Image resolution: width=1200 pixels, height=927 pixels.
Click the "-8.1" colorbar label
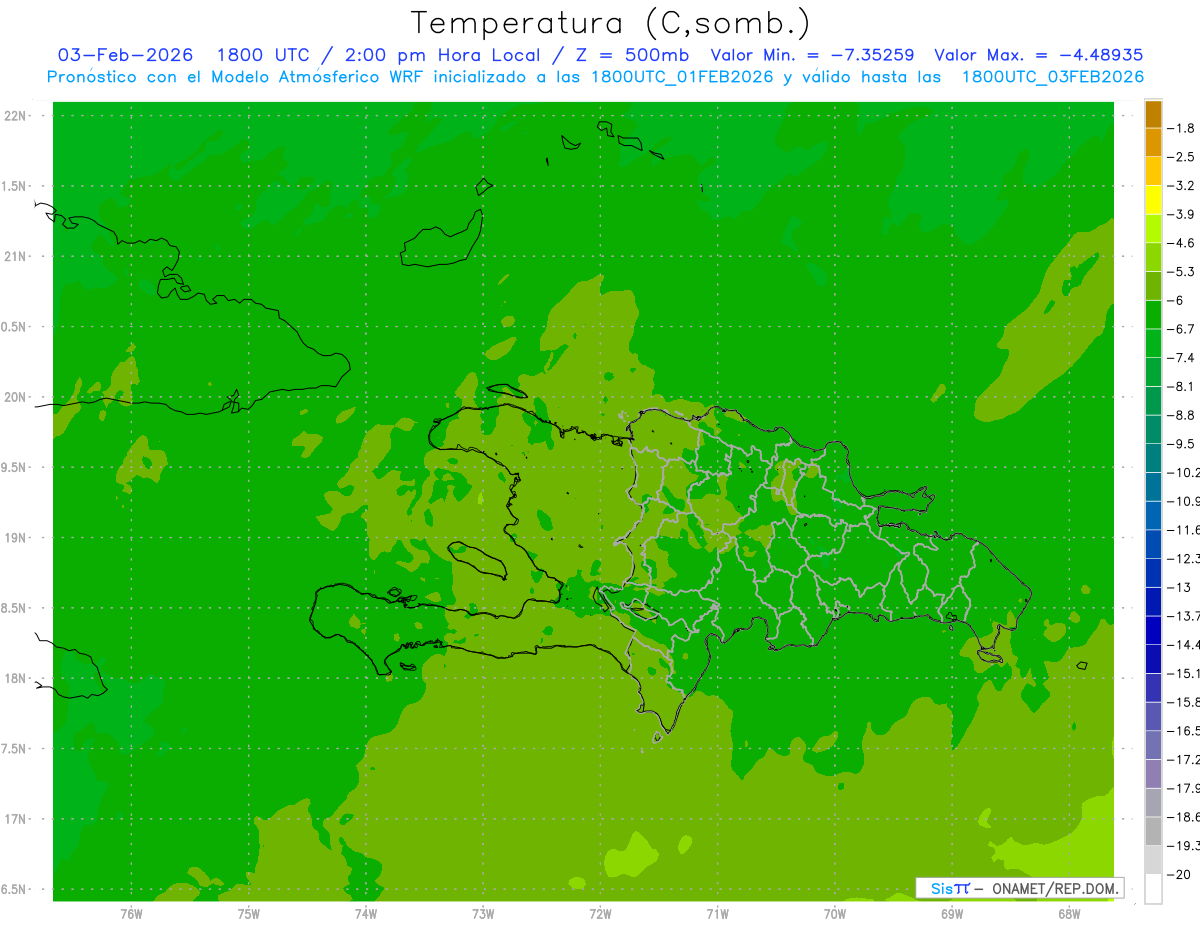(1183, 386)
